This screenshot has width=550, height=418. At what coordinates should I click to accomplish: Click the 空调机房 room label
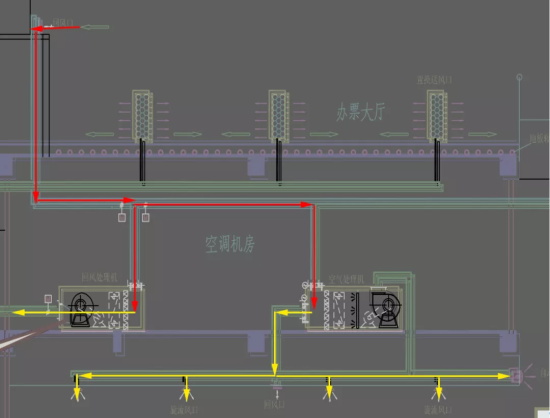[x=230, y=244]
